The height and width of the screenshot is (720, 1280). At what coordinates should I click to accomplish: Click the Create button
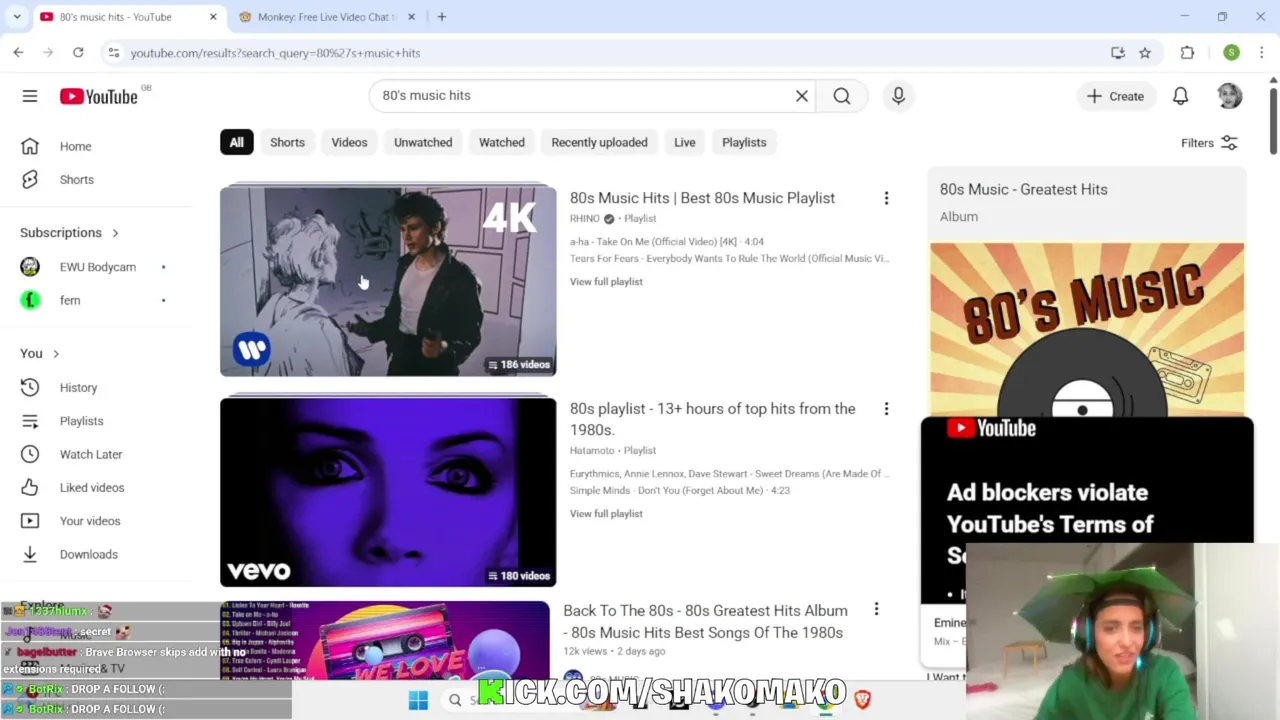[1115, 96]
